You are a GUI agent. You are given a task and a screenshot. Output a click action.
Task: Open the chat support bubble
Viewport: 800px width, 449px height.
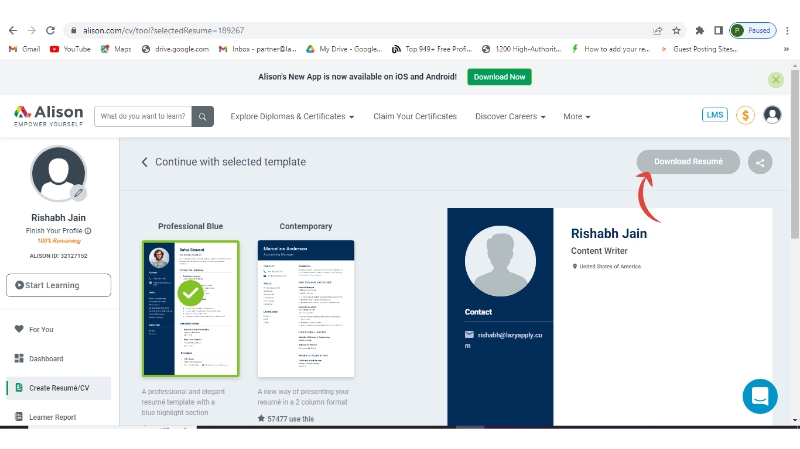[760, 396]
